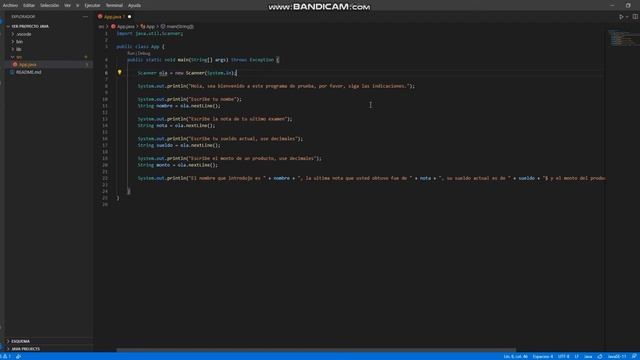Open the Selección menu

point(49,5)
